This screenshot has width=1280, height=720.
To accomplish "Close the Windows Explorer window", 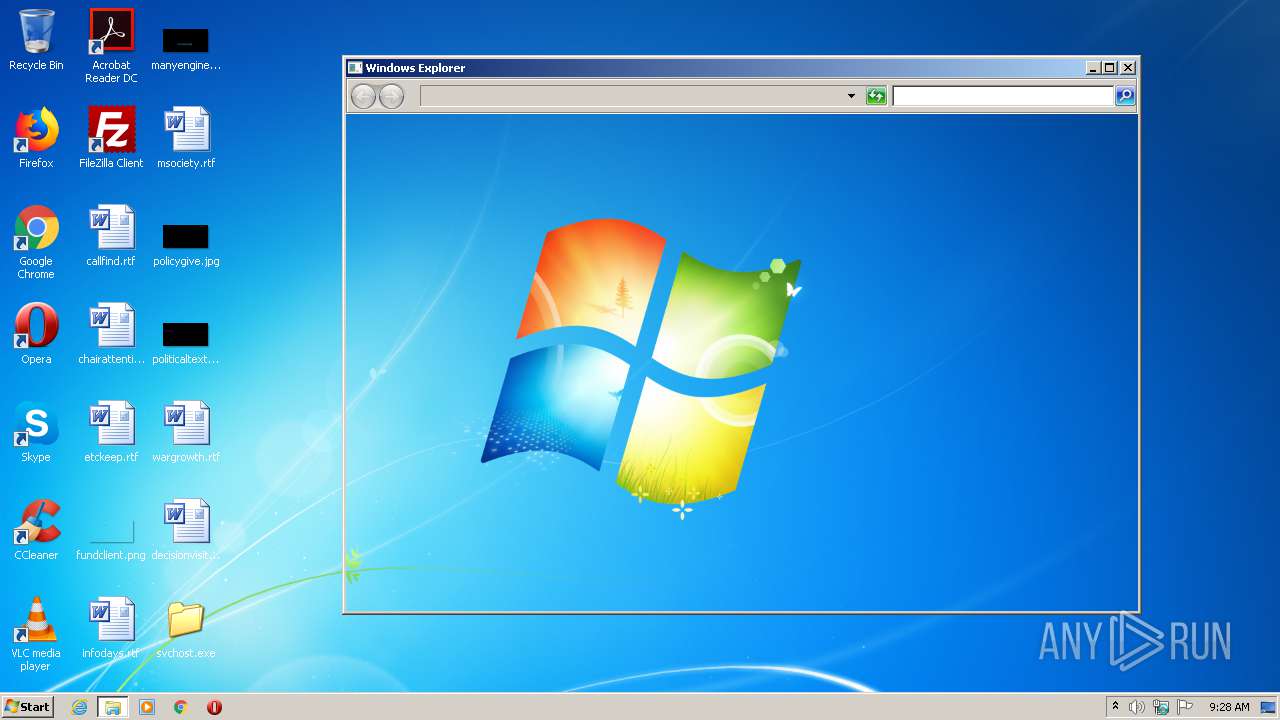I will 1128,68.
